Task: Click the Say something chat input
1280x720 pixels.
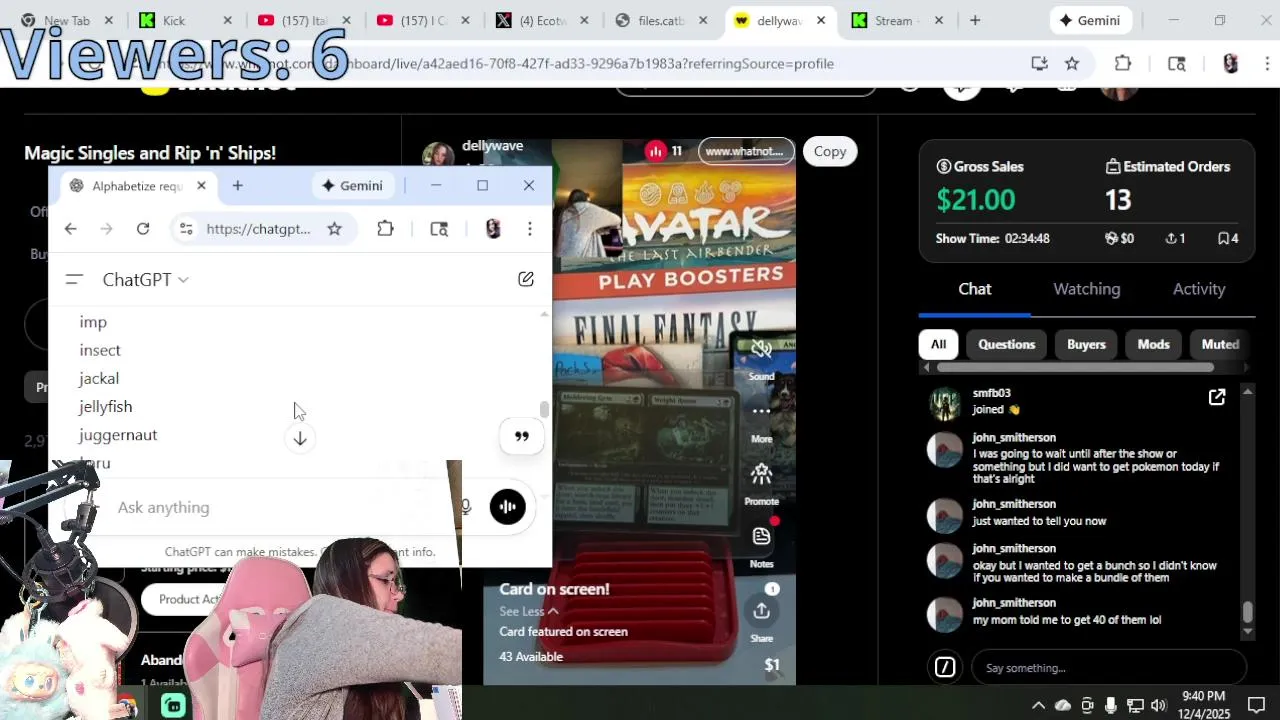Action: [x=1110, y=668]
